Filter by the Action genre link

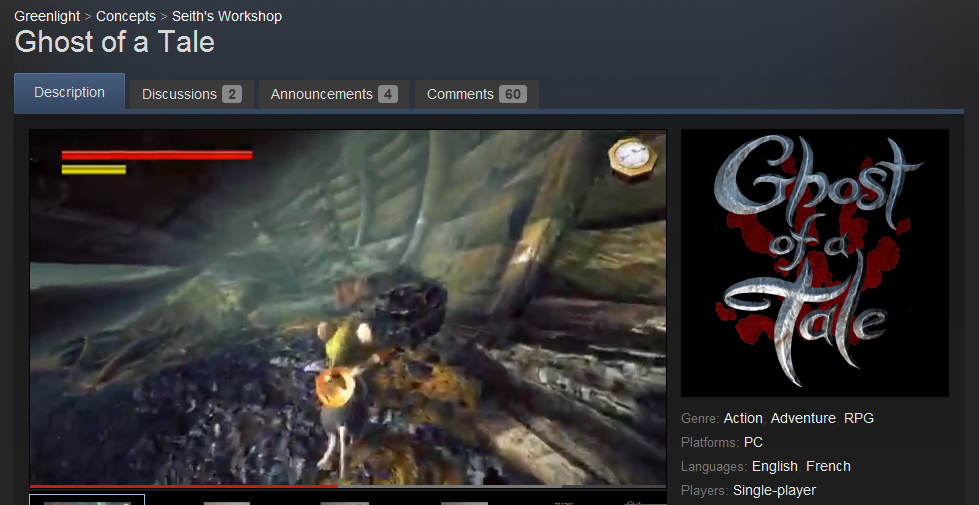coord(743,418)
